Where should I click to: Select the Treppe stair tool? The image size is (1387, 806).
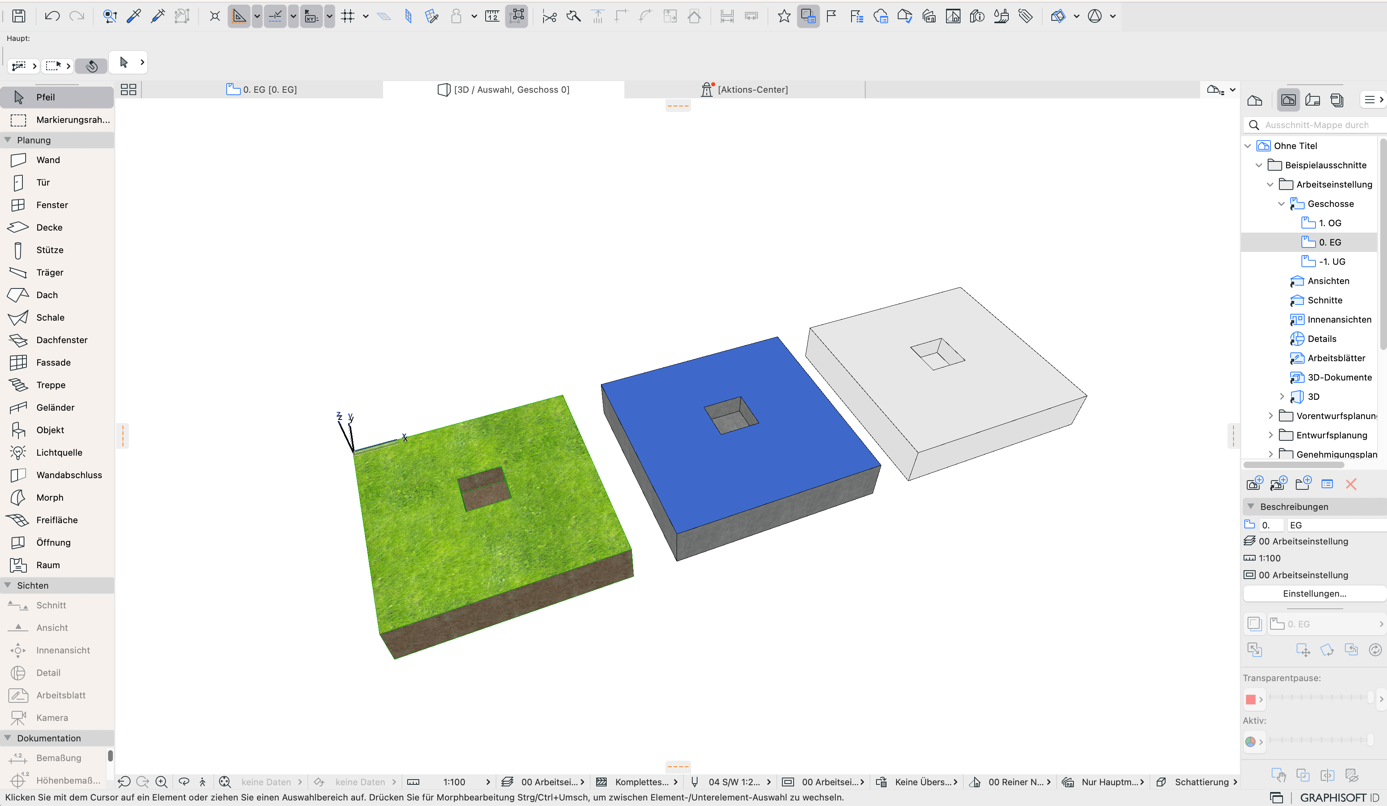click(x=57, y=385)
